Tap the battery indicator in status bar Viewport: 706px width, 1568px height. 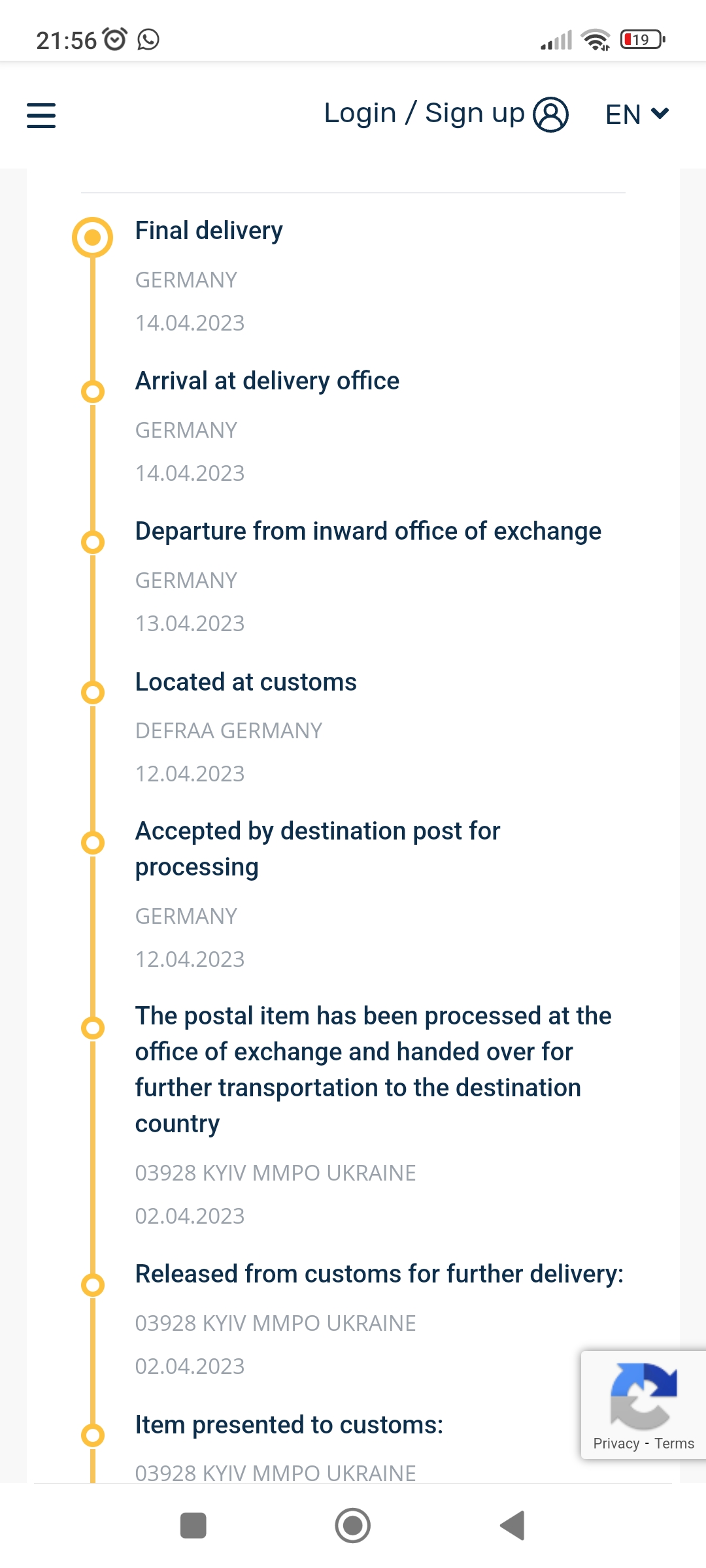tap(643, 40)
